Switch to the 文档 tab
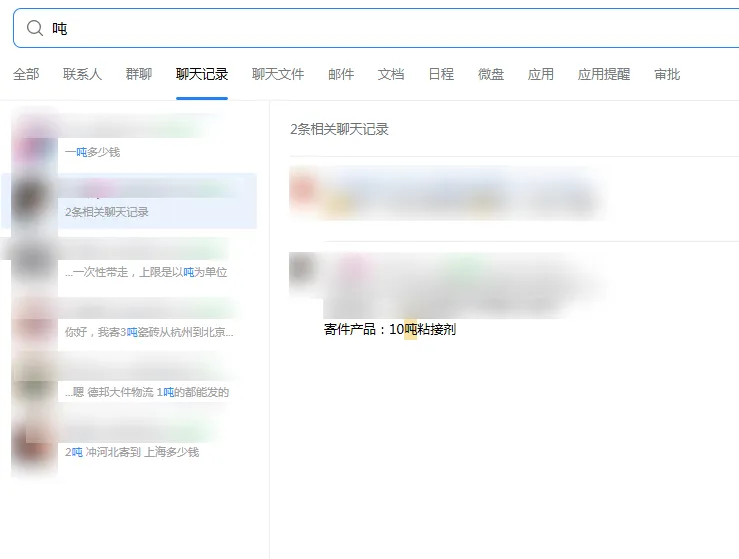The height and width of the screenshot is (559, 739). click(x=391, y=74)
